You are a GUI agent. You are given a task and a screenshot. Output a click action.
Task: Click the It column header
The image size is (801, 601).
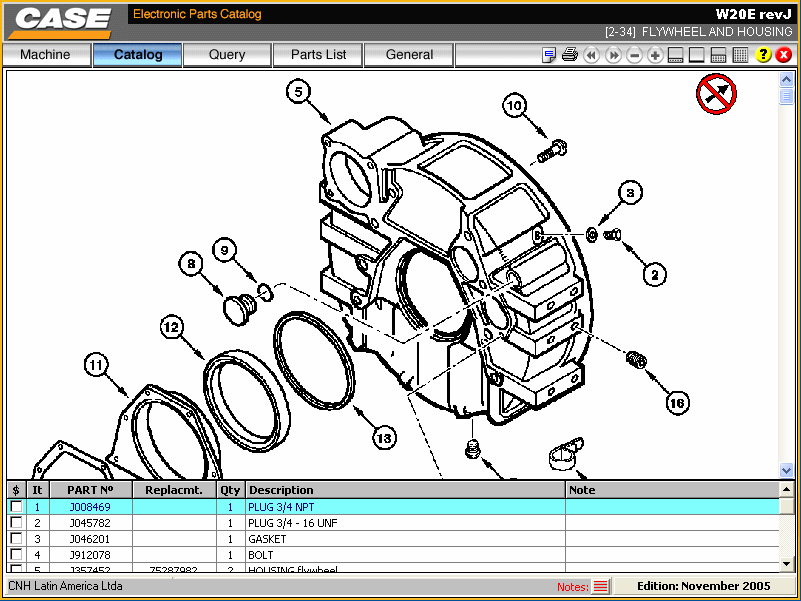point(38,490)
